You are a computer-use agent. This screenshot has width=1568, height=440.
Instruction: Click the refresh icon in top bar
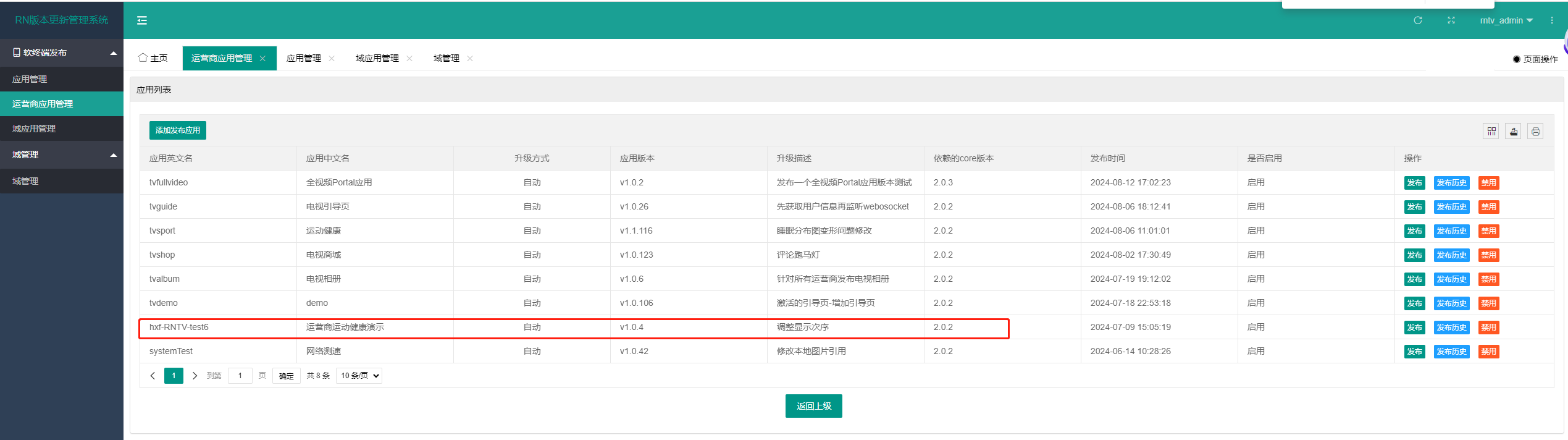click(x=1418, y=20)
